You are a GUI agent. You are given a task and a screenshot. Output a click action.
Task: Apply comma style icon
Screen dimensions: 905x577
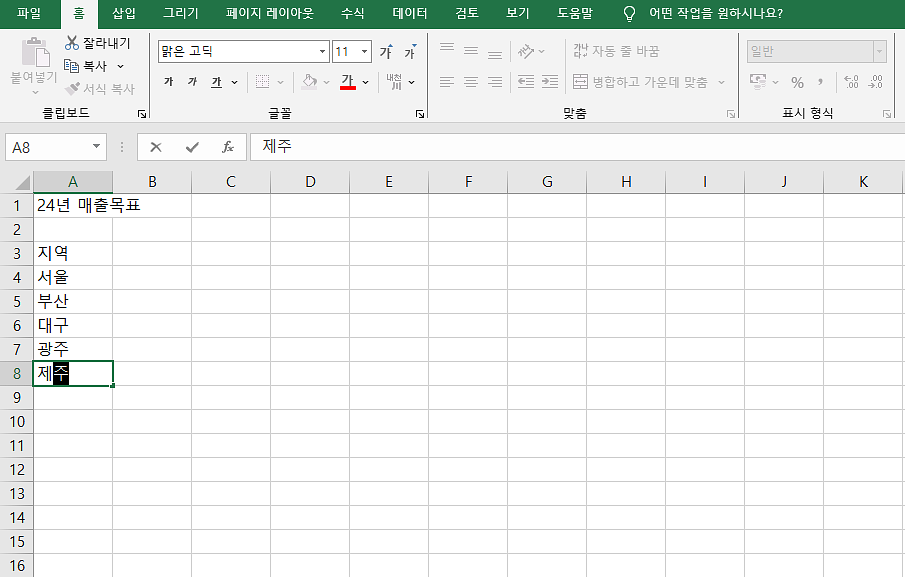tap(820, 83)
